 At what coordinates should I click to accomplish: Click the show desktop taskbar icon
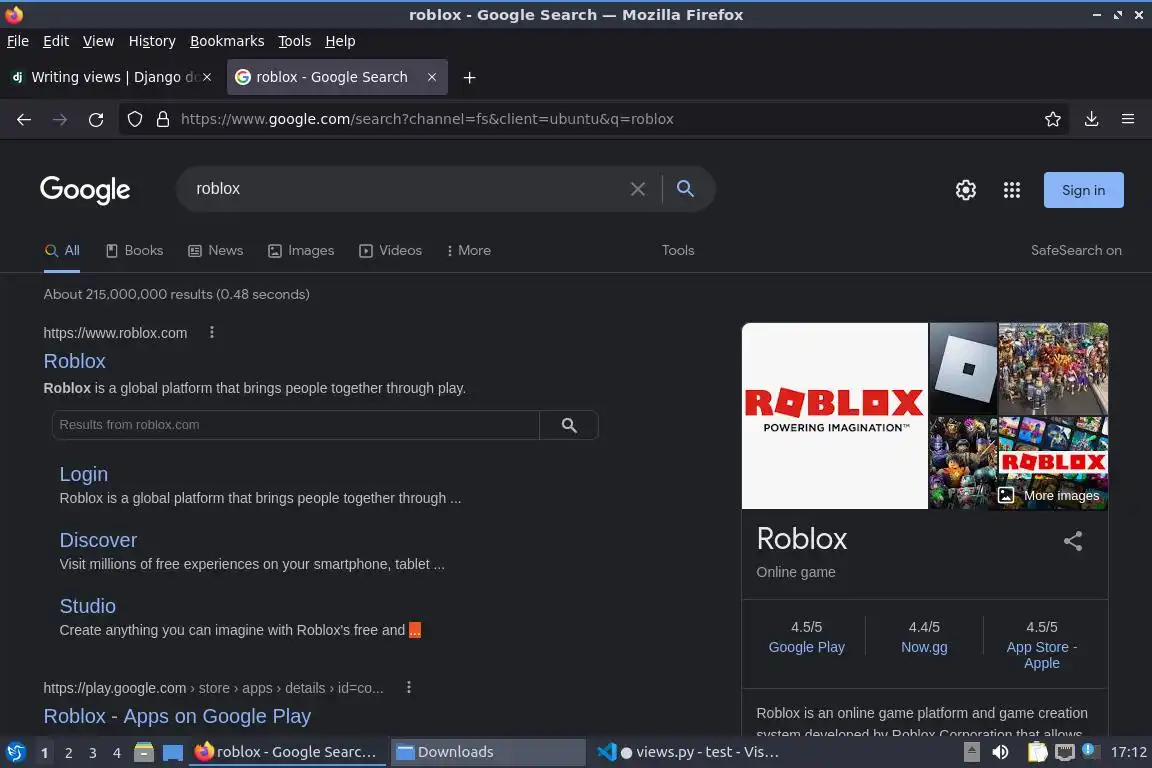click(173, 752)
